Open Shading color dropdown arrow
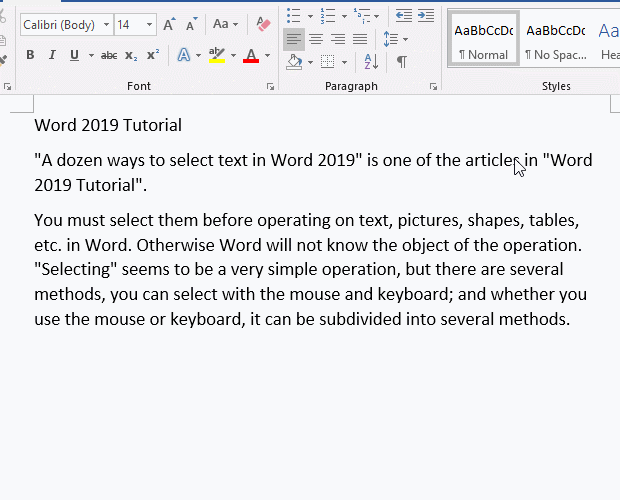 [x=310, y=62]
